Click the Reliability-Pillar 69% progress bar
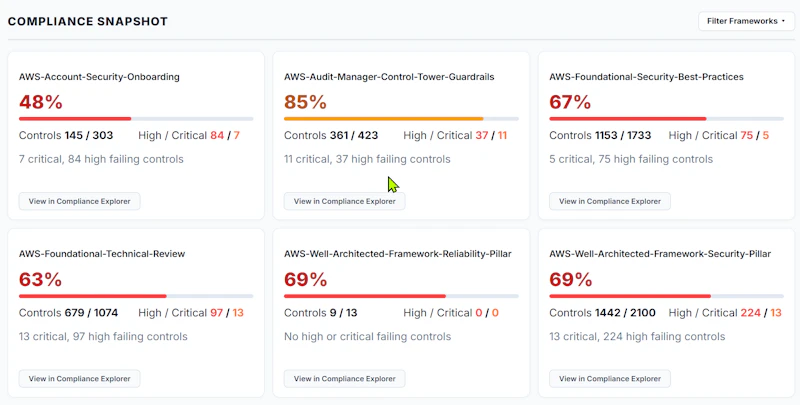Image resolution: width=800 pixels, height=405 pixels. click(401, 296)
